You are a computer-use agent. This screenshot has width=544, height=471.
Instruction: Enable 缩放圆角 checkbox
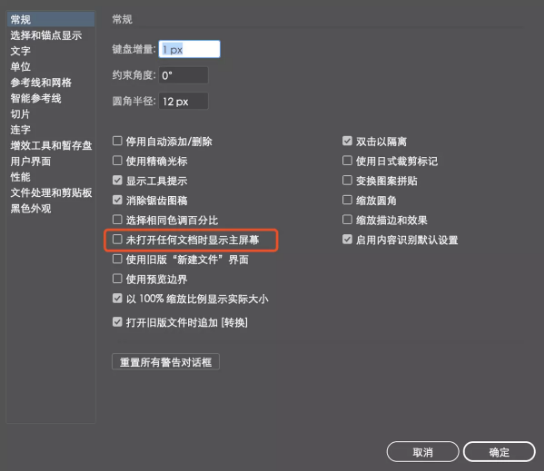click(347, 200)
